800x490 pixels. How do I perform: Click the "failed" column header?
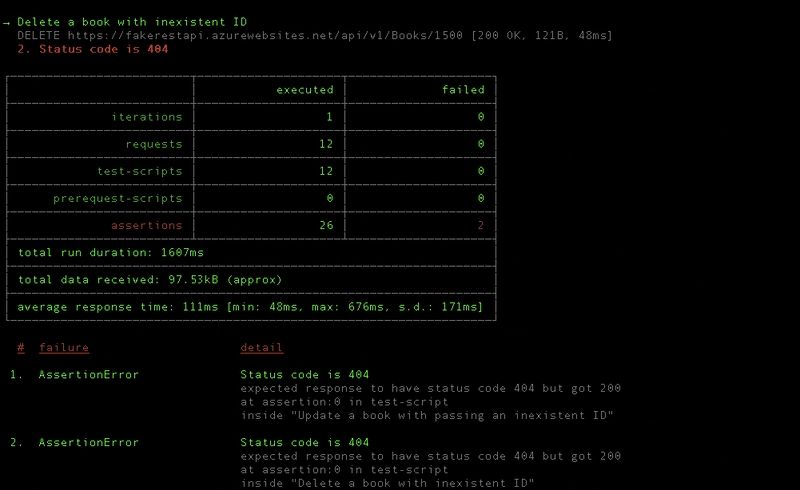[x=463, y=90]
